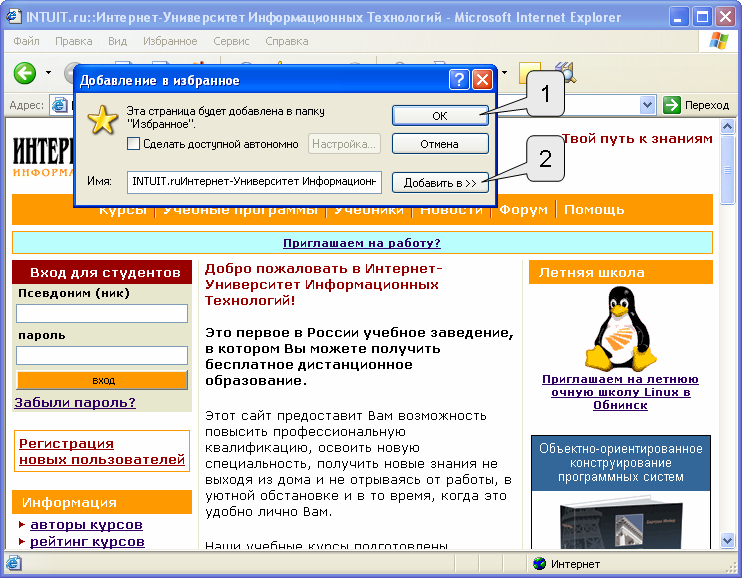Click the globe Internet zone icon
The height and width of the screenshot is (578, 742).
pos(539,564)
